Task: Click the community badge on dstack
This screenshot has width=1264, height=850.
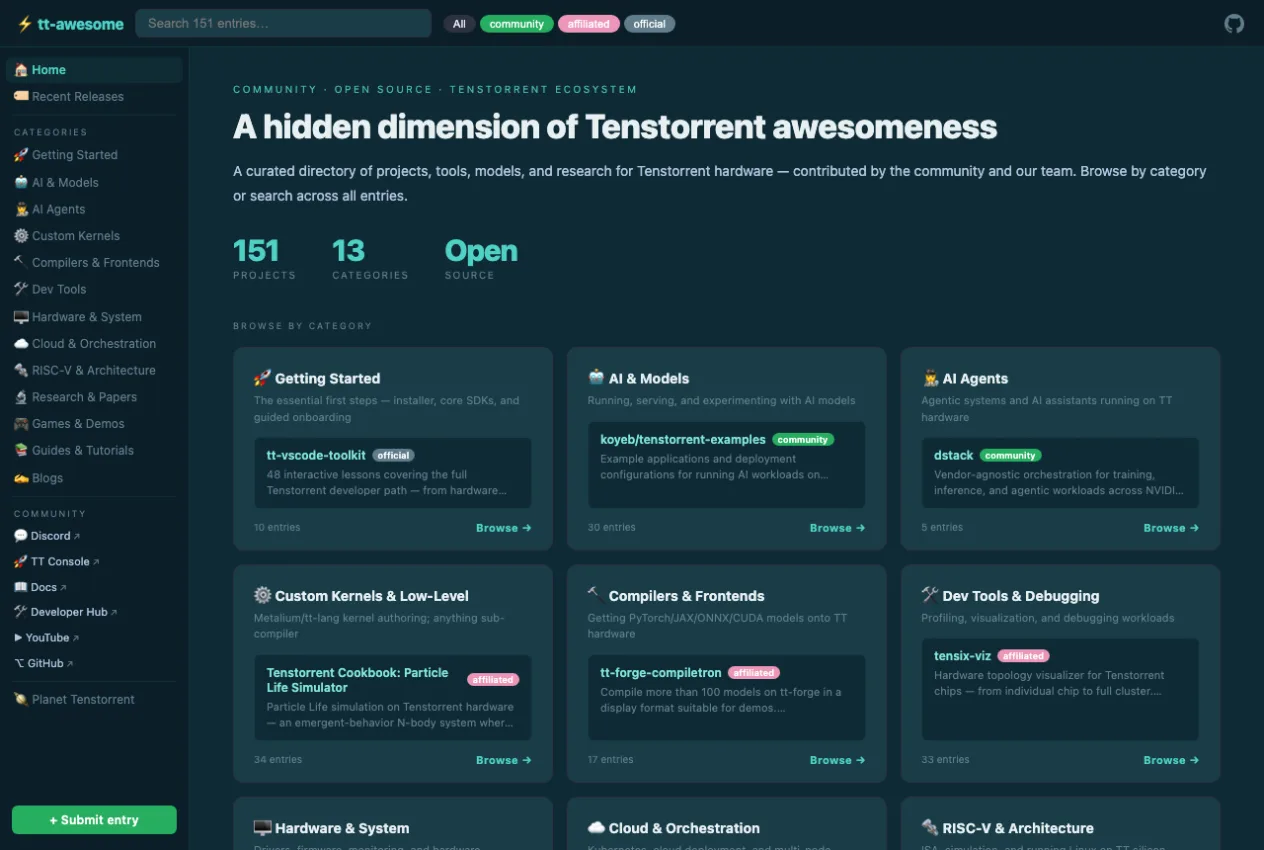Action: [x=1011, y=455]
